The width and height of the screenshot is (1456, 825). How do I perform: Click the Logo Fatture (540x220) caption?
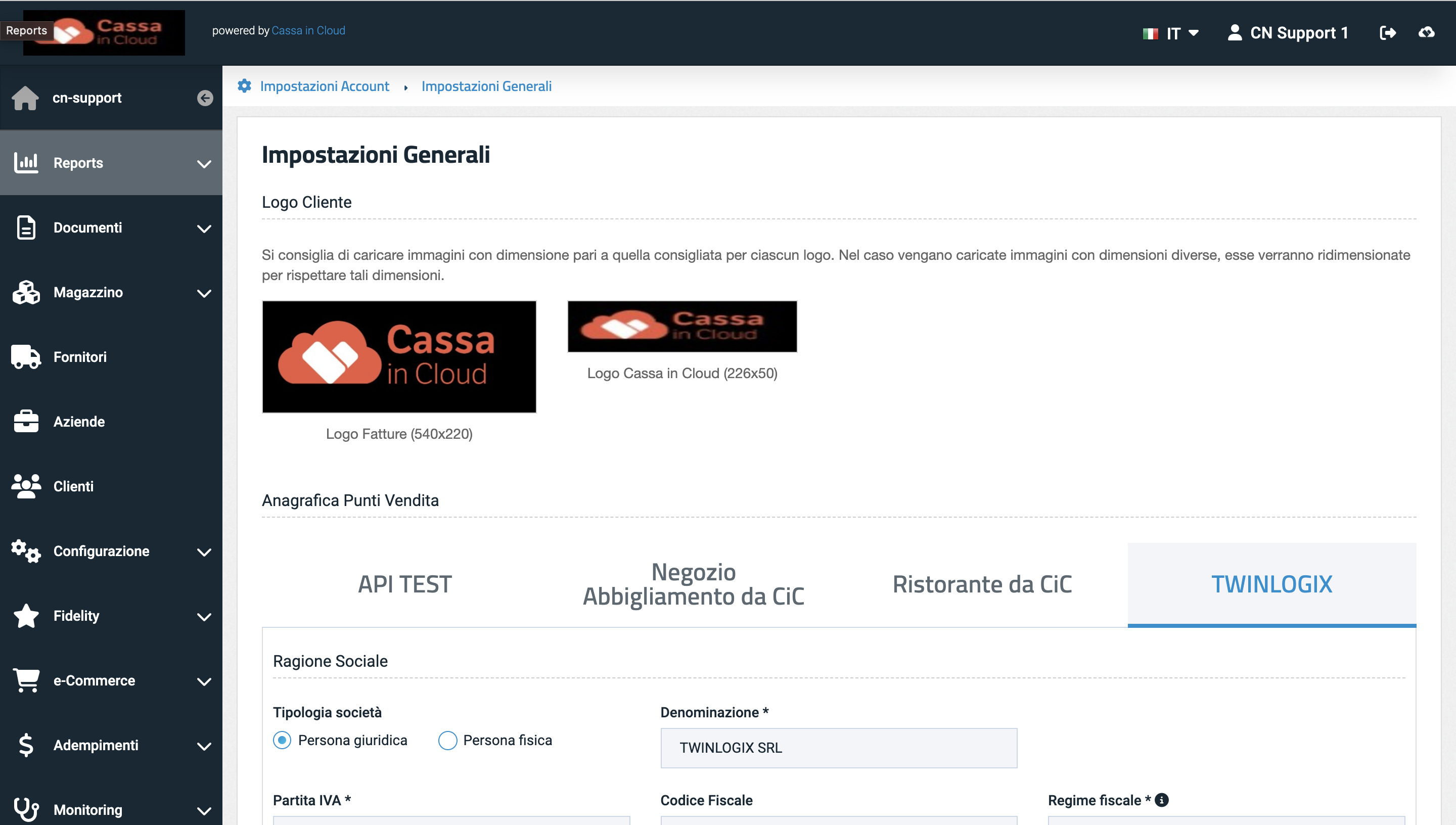399,434
